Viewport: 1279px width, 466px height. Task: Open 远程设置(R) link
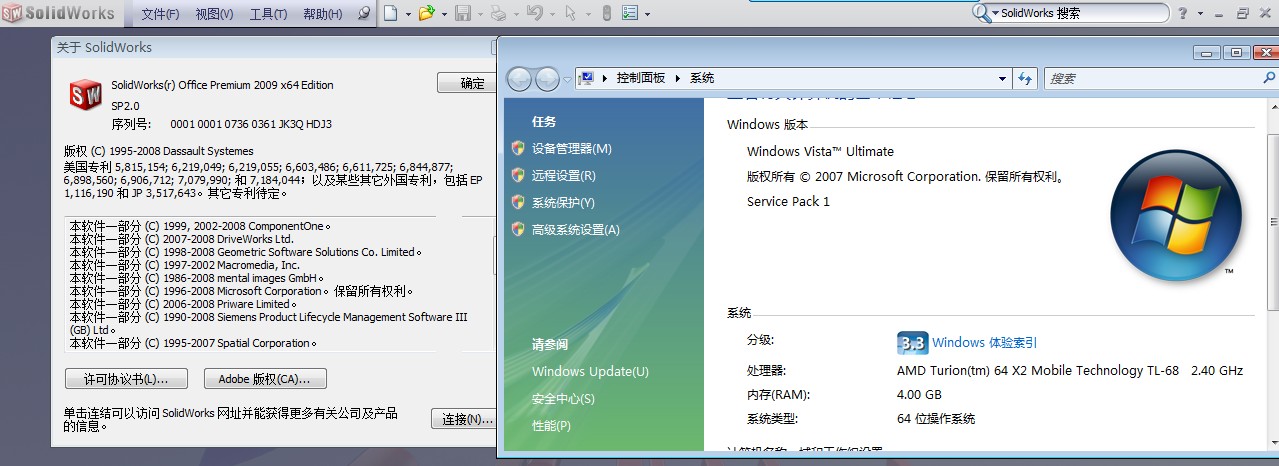563,175
